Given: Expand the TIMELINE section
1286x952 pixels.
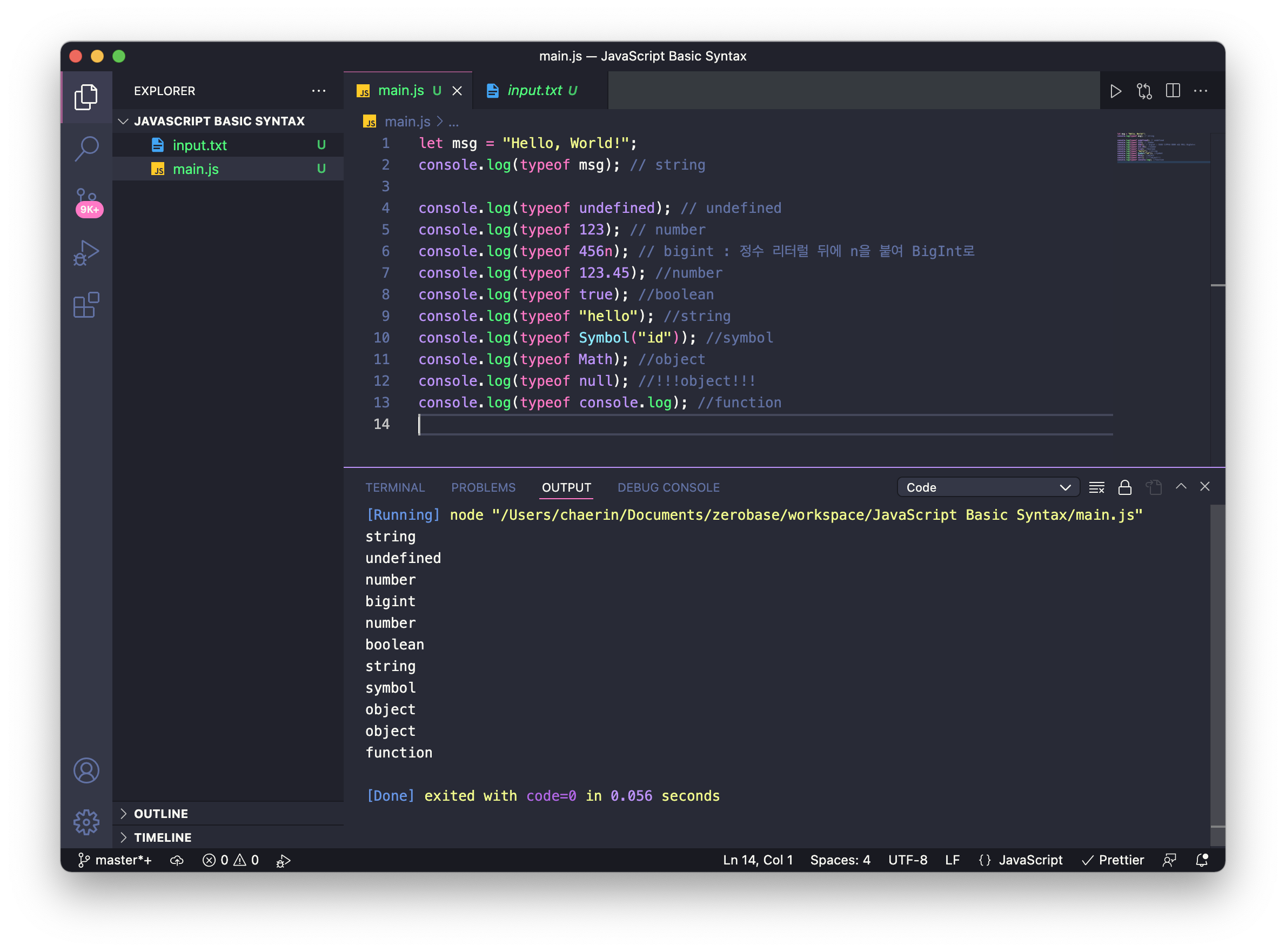Looking at the screenshot, I should click(163, 837).
